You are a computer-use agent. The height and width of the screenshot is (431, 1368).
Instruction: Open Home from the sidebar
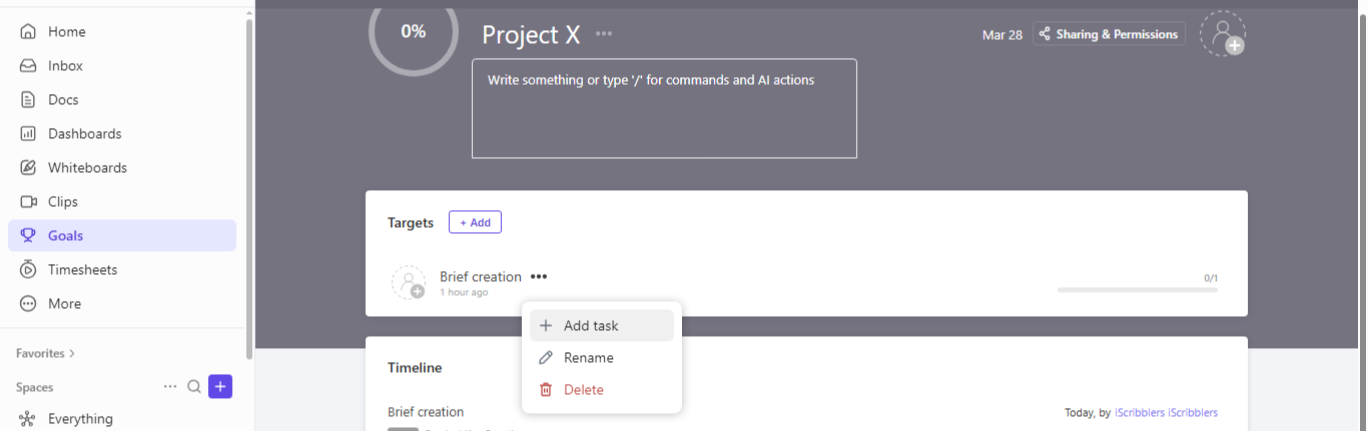[66, 32]
